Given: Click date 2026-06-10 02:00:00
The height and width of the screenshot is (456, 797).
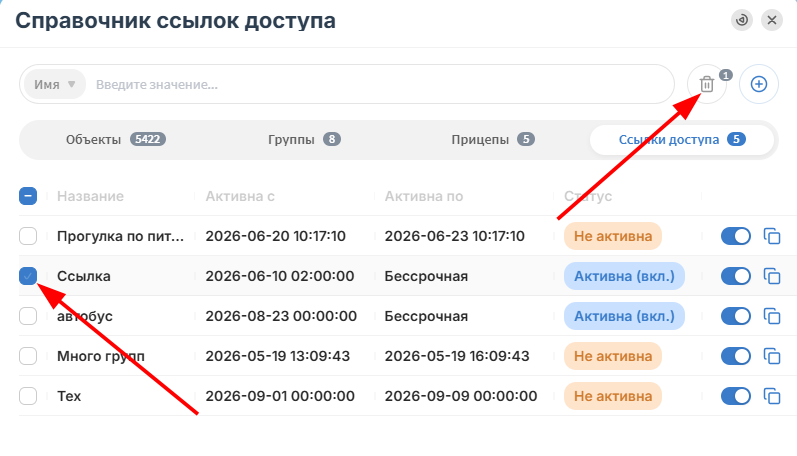Looking at the screenshot, I should click(280, 276).
